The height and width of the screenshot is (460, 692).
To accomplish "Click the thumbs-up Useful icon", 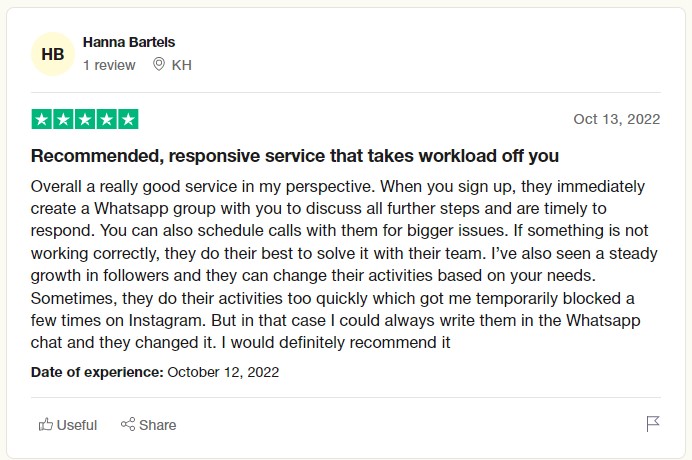I will pyautogui.click(x=45, y=424).
